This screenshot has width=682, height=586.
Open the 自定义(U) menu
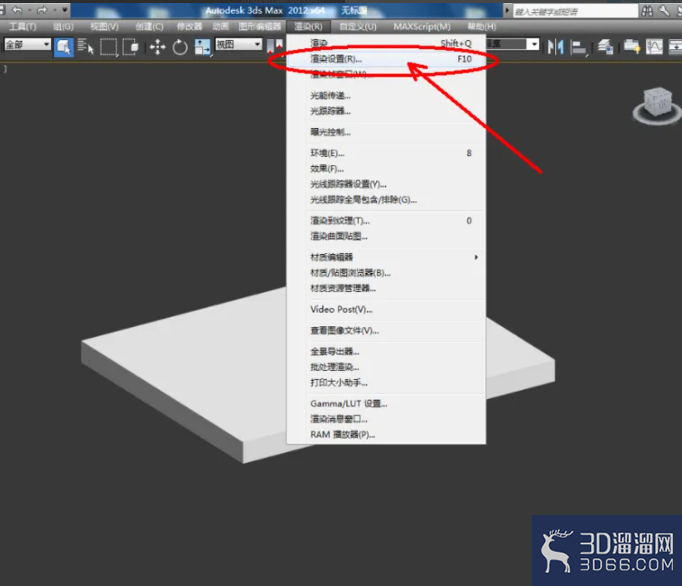pos(358,27)
